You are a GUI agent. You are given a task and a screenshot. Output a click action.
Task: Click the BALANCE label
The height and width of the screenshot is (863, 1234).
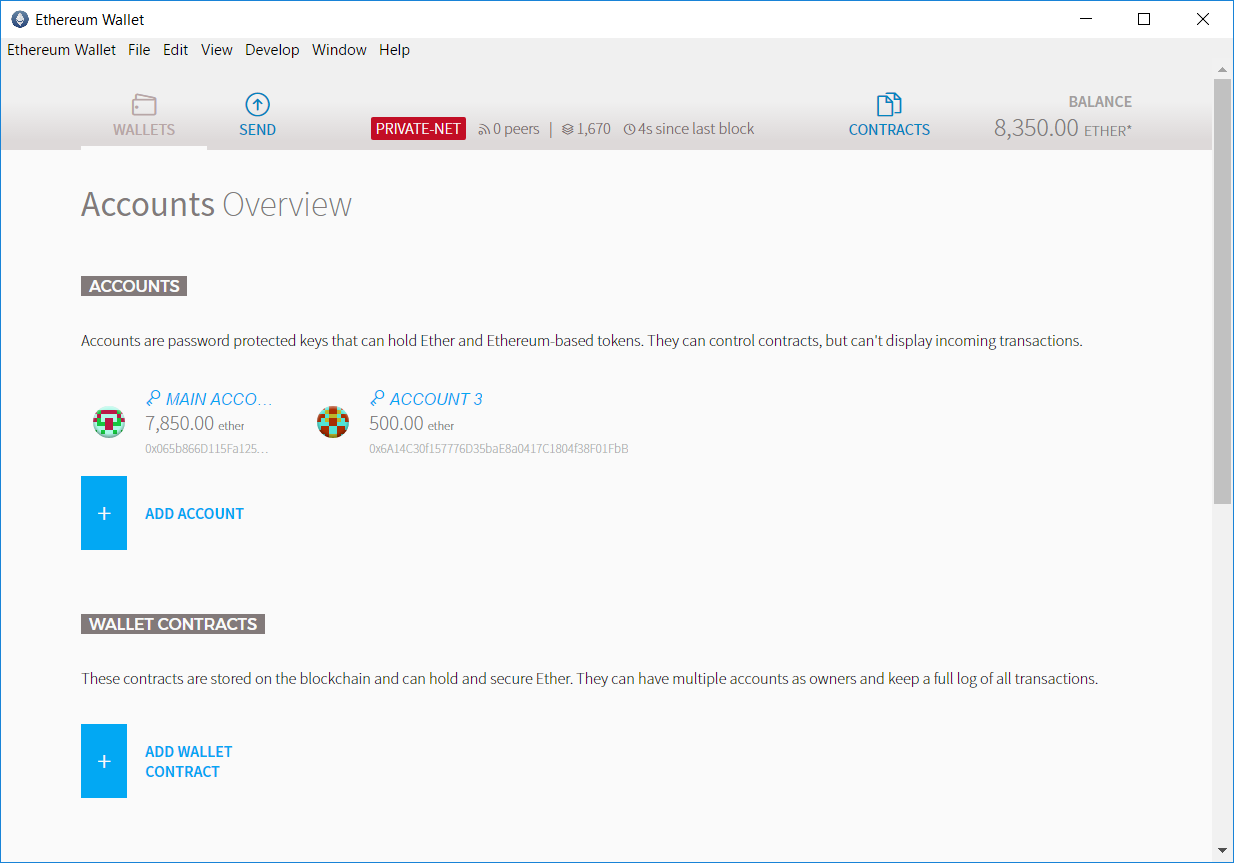(x=1100, y=102)
